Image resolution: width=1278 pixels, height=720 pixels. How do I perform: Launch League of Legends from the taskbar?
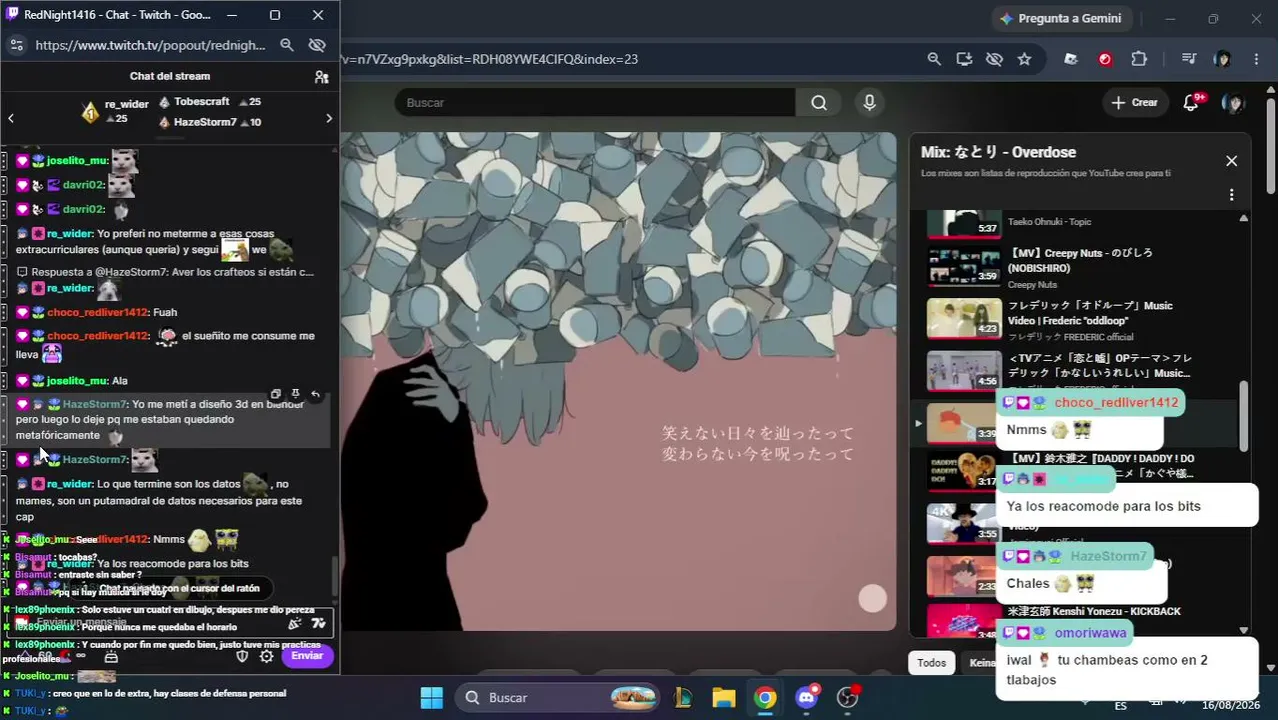(x=683, y=697)
